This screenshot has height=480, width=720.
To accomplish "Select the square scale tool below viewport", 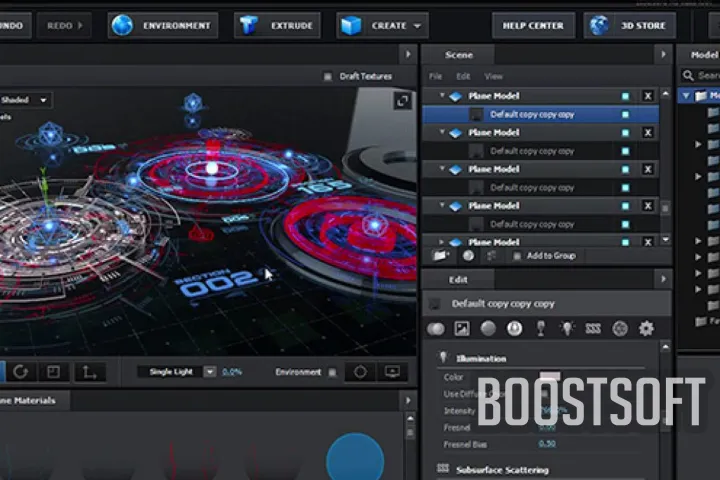I will pos(53,372).
